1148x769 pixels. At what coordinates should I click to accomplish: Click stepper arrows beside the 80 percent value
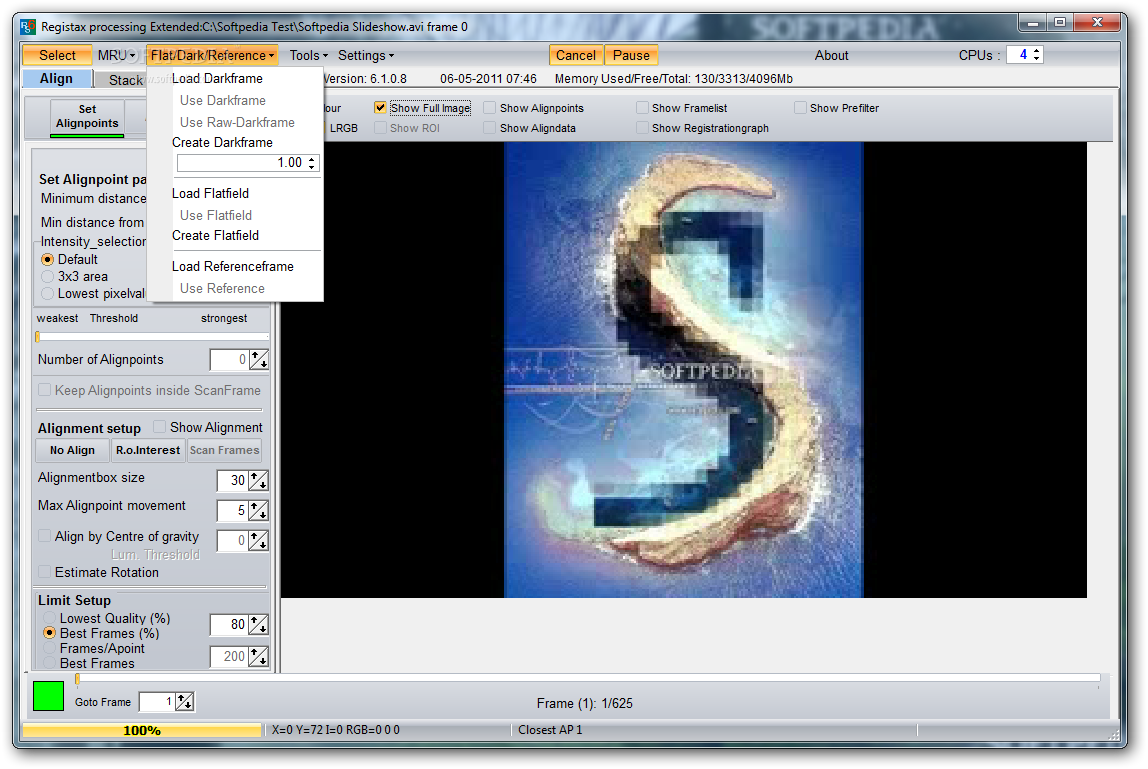click(258, 625)
